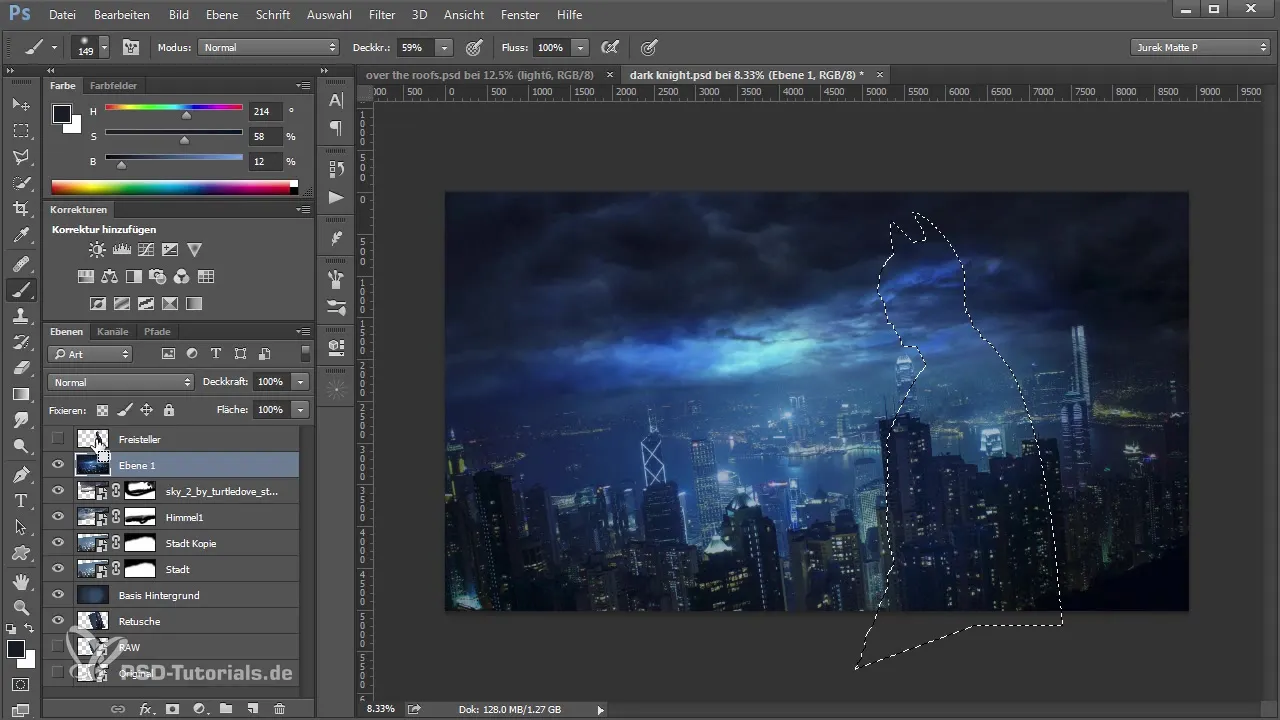Screen dimensions: 1280x720
Task: Select the Smudge tool
Action: click(x=20, y=420)
